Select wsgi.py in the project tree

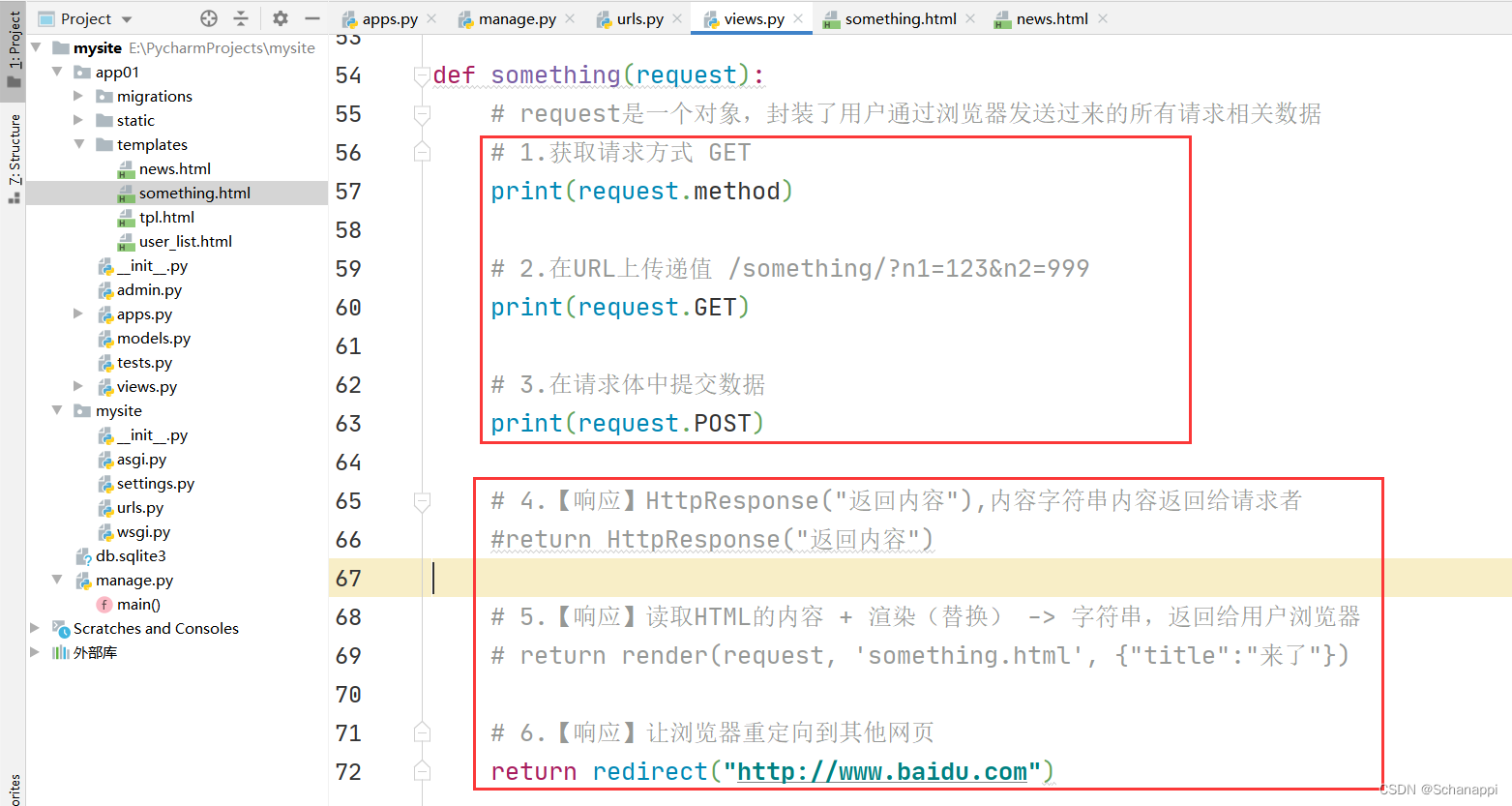(x=143, y=531)
